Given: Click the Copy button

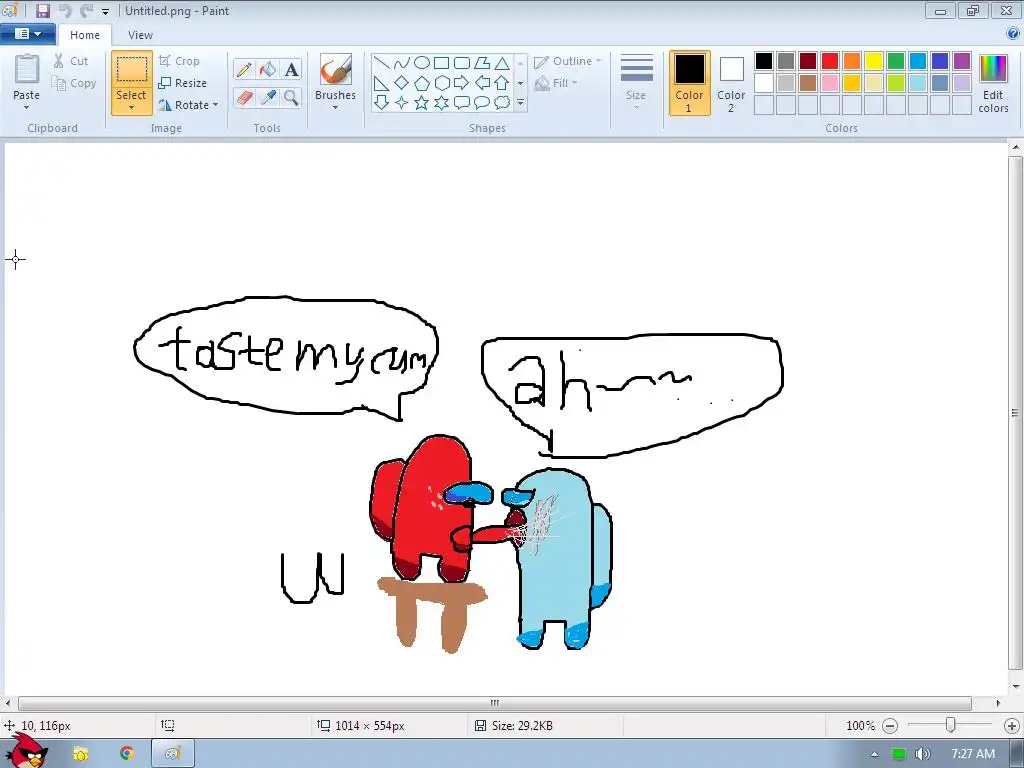Looking at the screenshot, I should pos(74,84).
